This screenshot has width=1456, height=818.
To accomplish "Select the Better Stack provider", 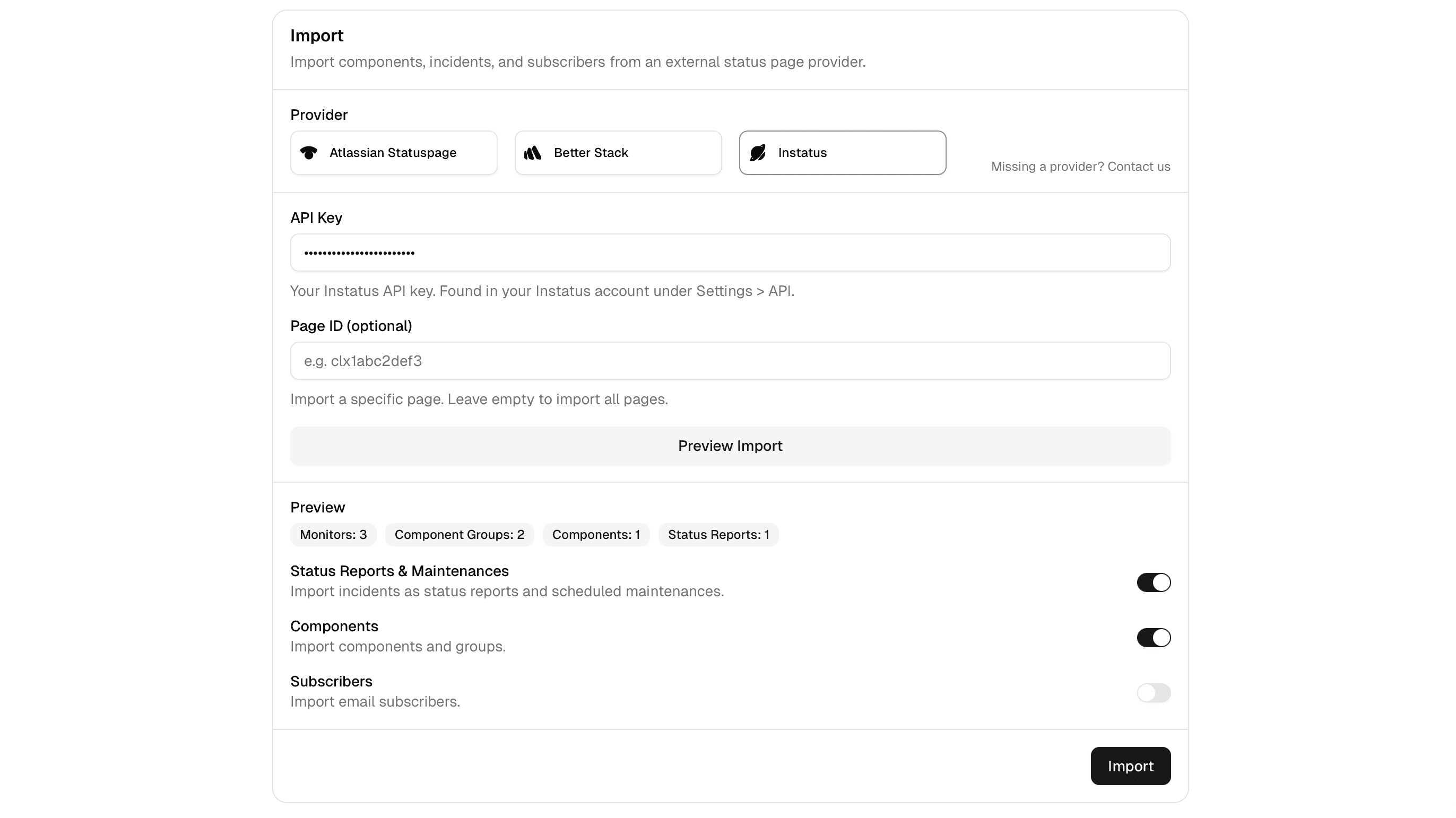I will 617,152.
